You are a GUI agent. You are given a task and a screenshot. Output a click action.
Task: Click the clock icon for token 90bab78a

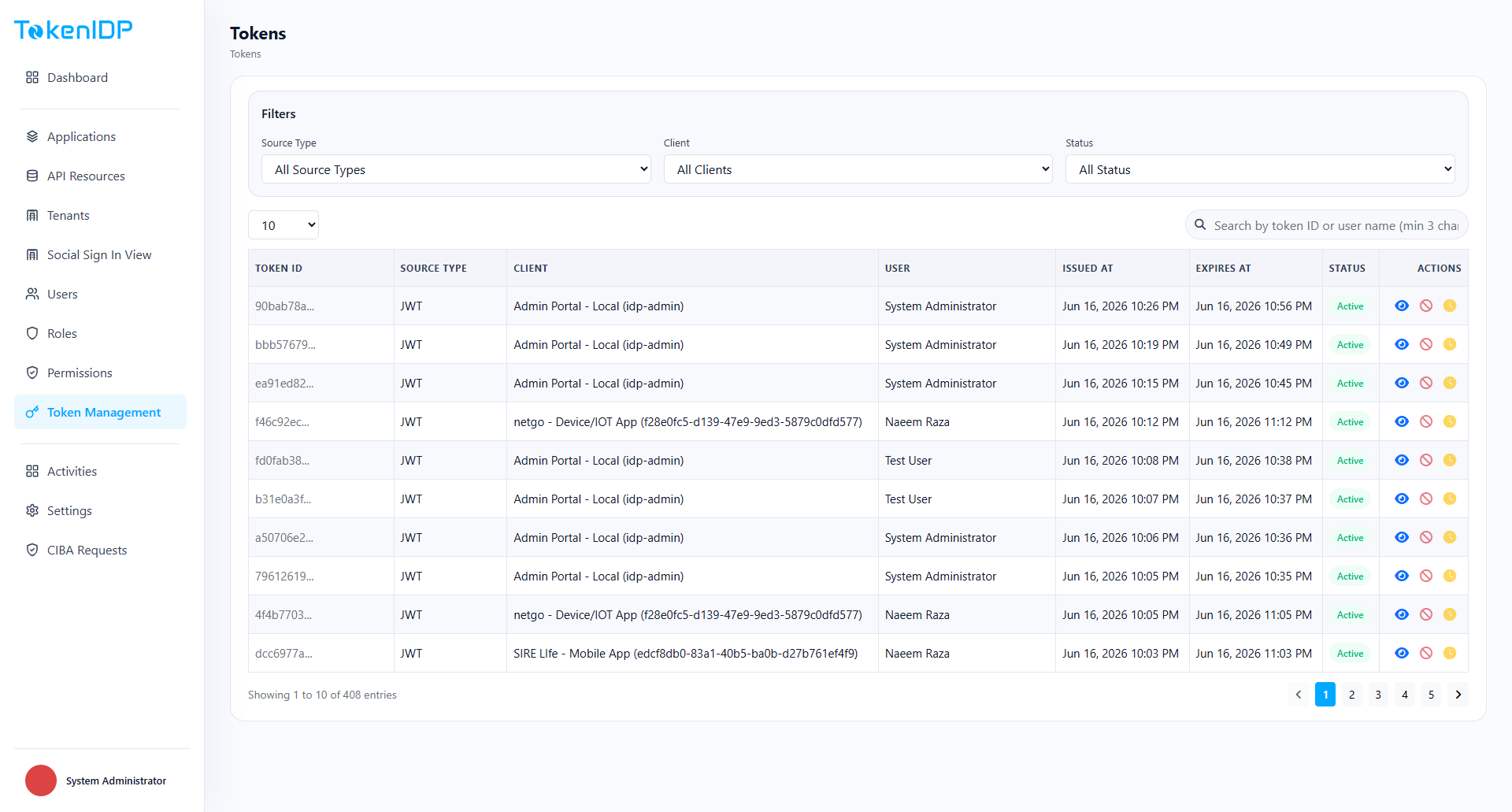tap(1450, 306)
